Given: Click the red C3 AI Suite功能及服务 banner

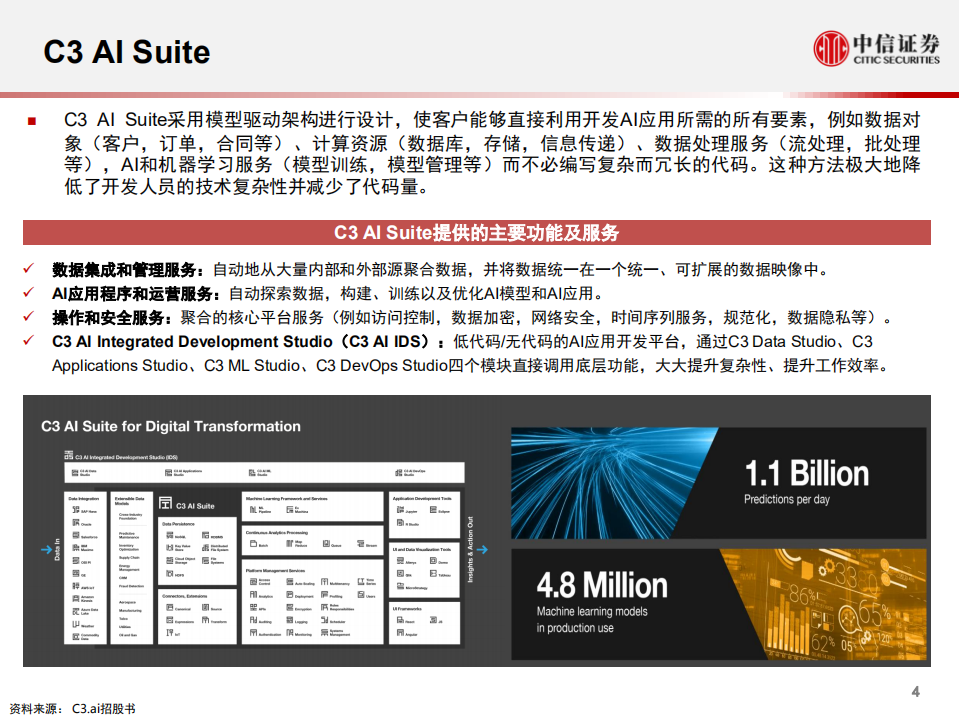Looking at the screenshot, I should coord(479,230).
